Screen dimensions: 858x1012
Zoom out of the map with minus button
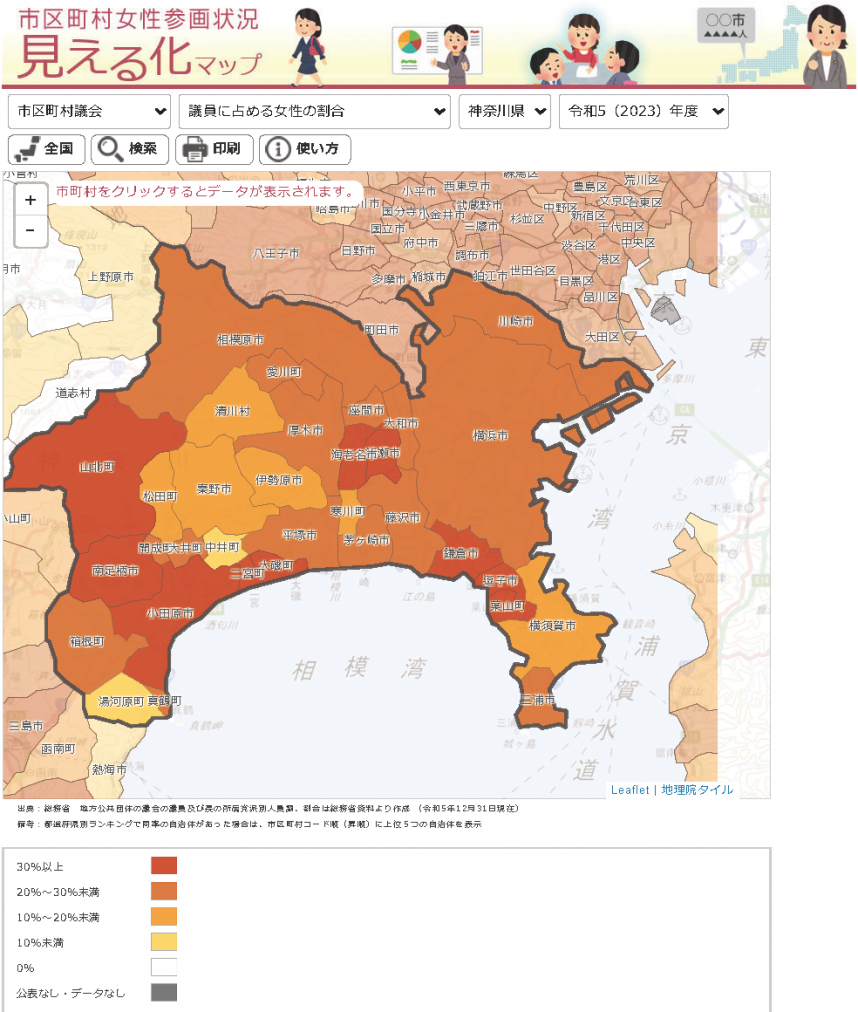tap(30, 230)
